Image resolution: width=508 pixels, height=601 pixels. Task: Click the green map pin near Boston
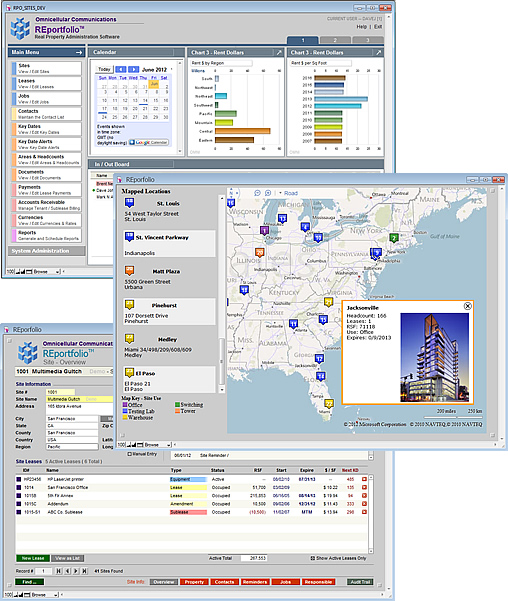click(394, 238)
